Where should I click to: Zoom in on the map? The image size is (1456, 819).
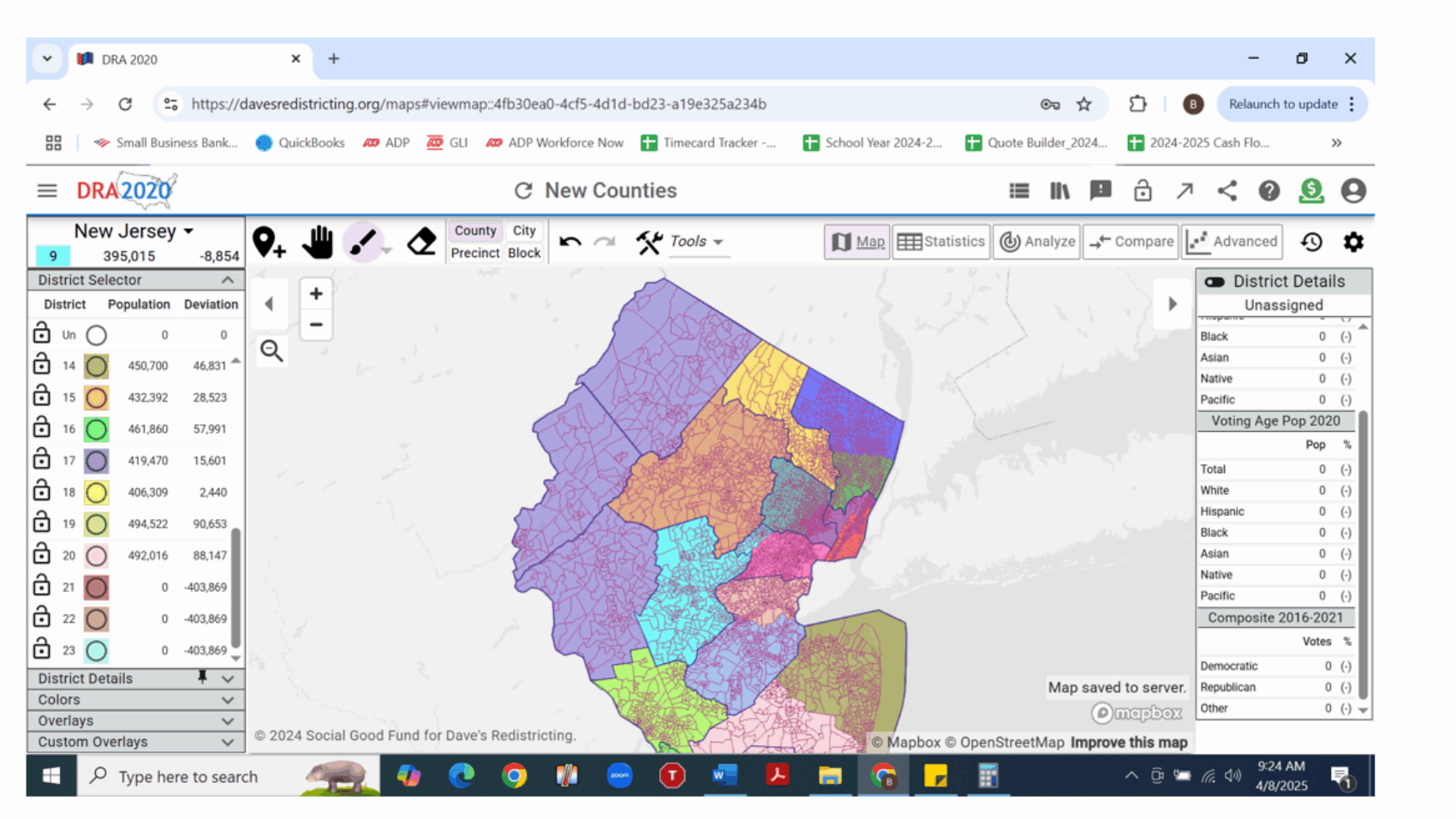[x=316, y=294]
